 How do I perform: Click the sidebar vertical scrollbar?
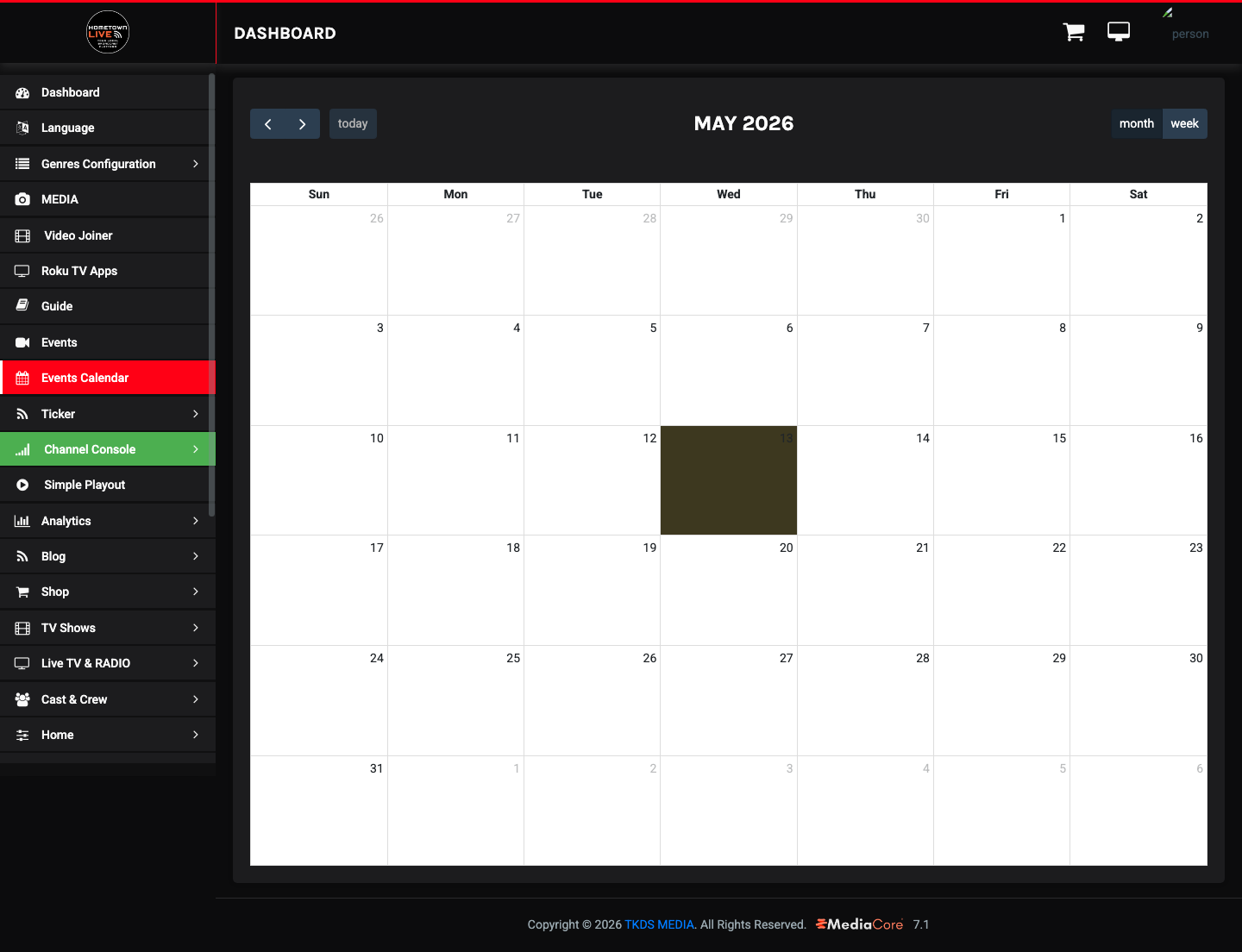pyautogui.click(x=212, y=295)
